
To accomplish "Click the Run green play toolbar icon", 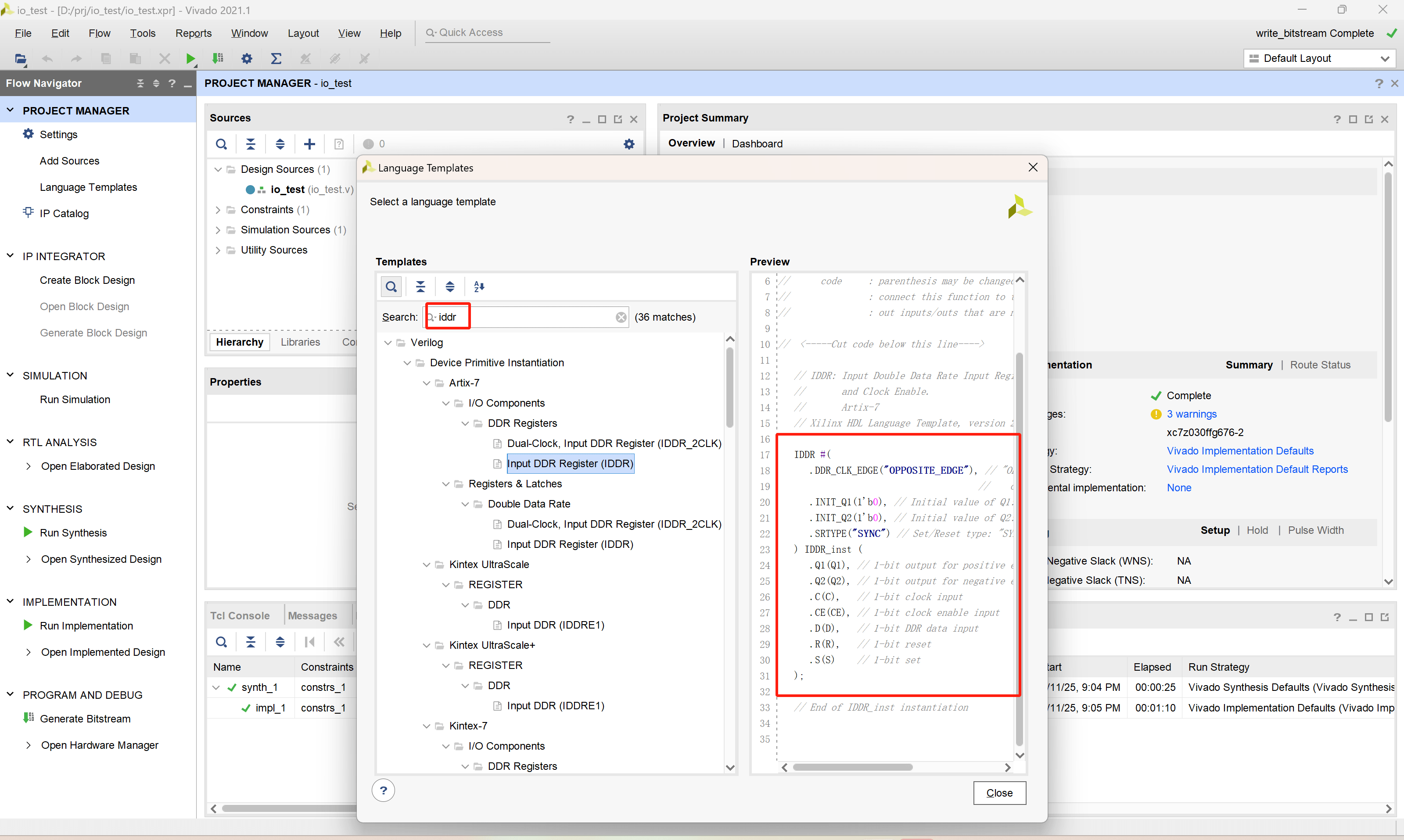I will click(x=190, y=58).
